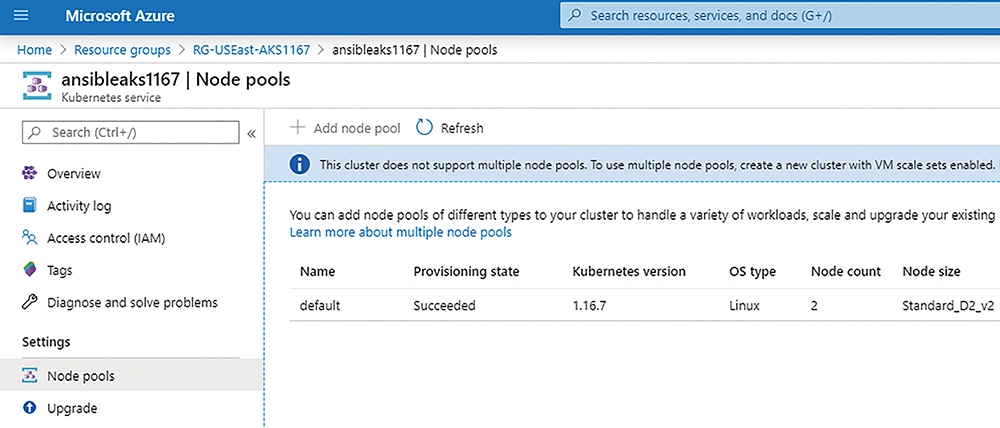The image size is (1000, 428).
Task: Select Tags menu item
Action: click(x=59, y=270)
